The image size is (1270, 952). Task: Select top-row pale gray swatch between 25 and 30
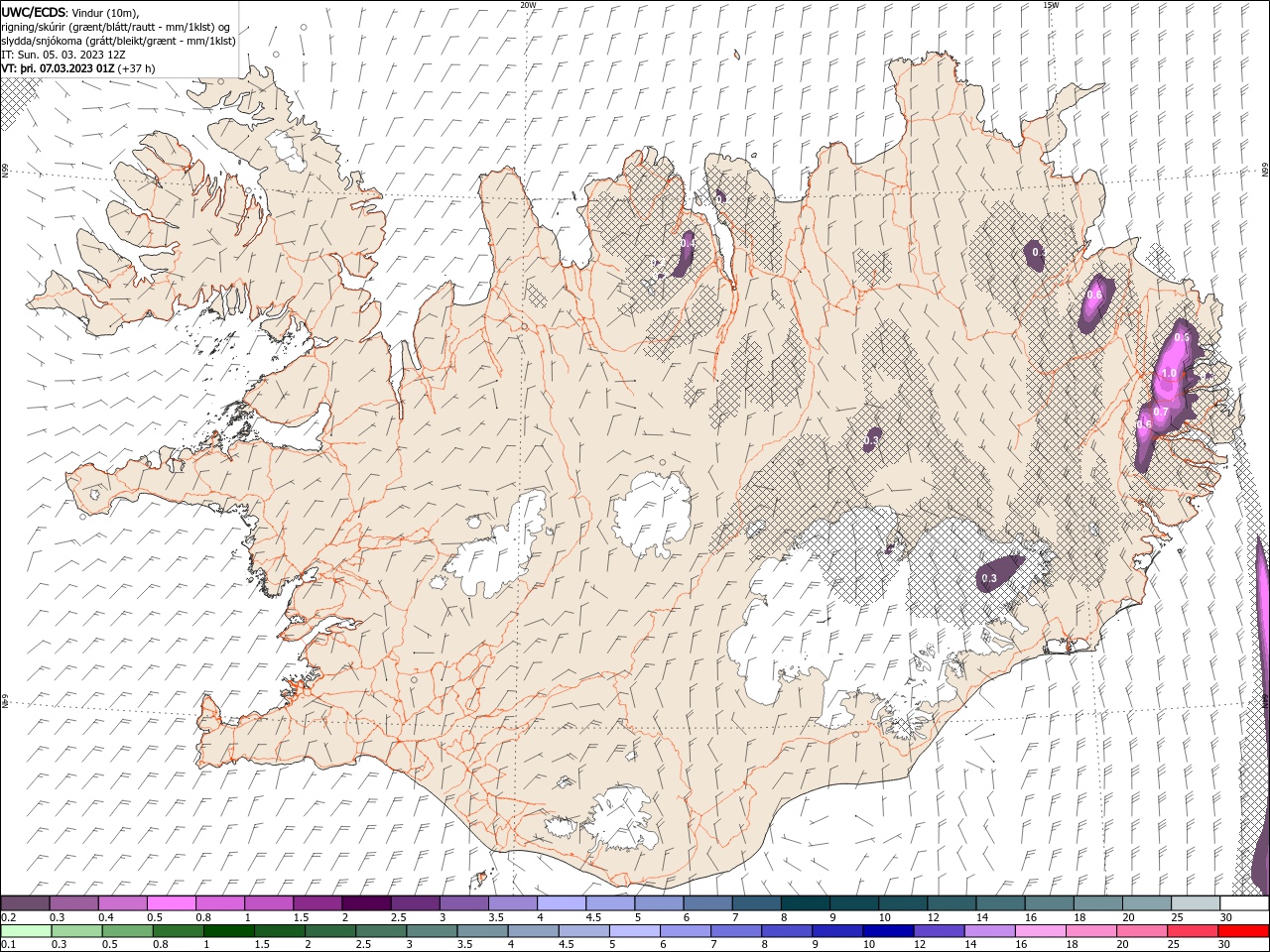(x=1195, y=903)
